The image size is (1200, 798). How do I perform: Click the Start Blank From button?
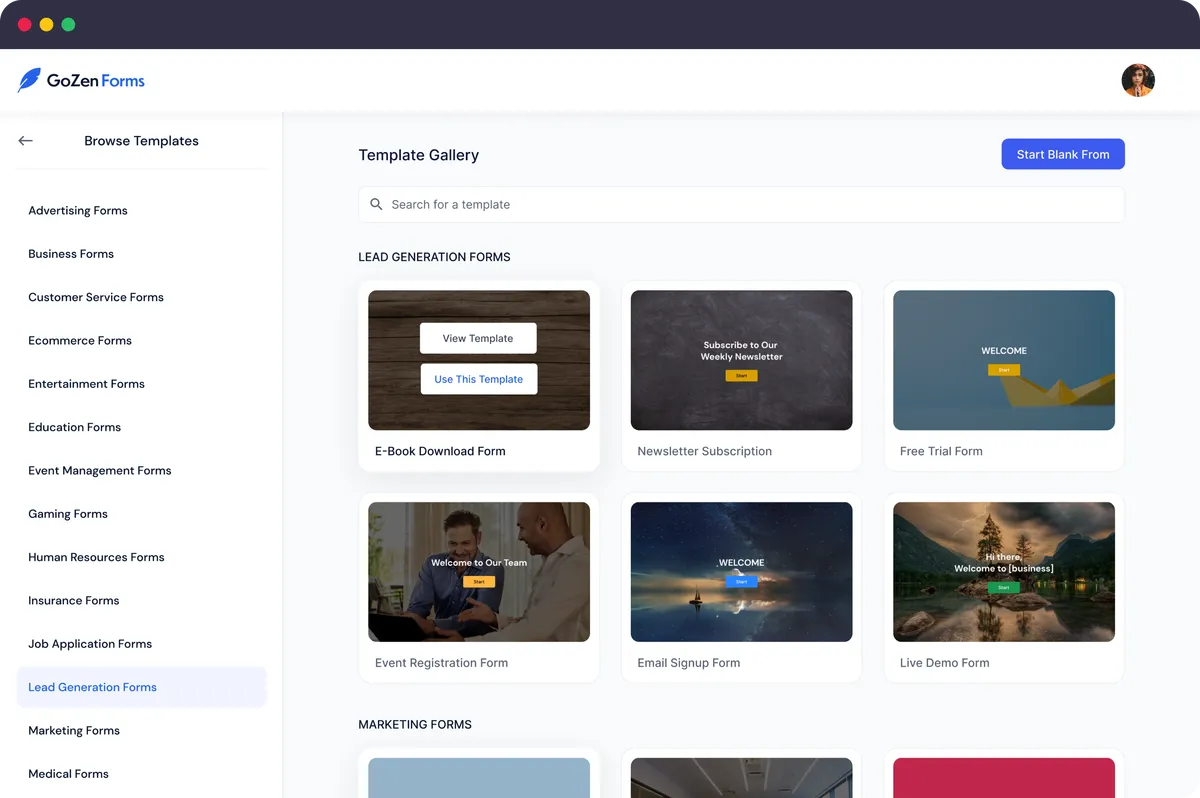(x=1063, y=154)
